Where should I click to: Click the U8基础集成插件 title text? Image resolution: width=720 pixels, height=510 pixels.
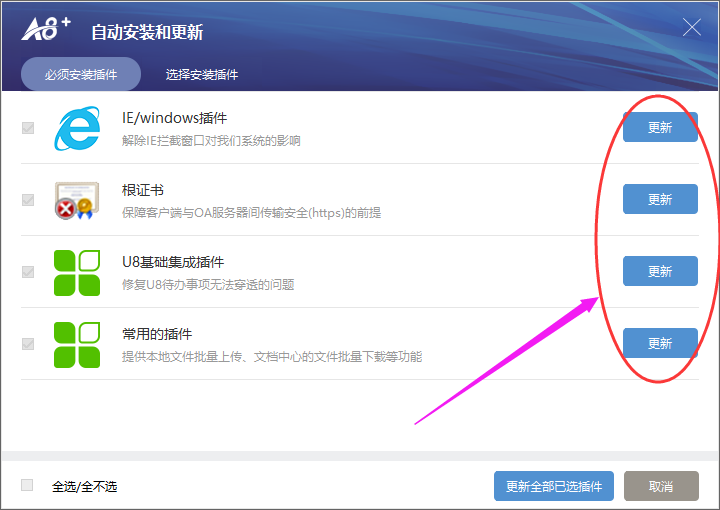coord(173,262)
